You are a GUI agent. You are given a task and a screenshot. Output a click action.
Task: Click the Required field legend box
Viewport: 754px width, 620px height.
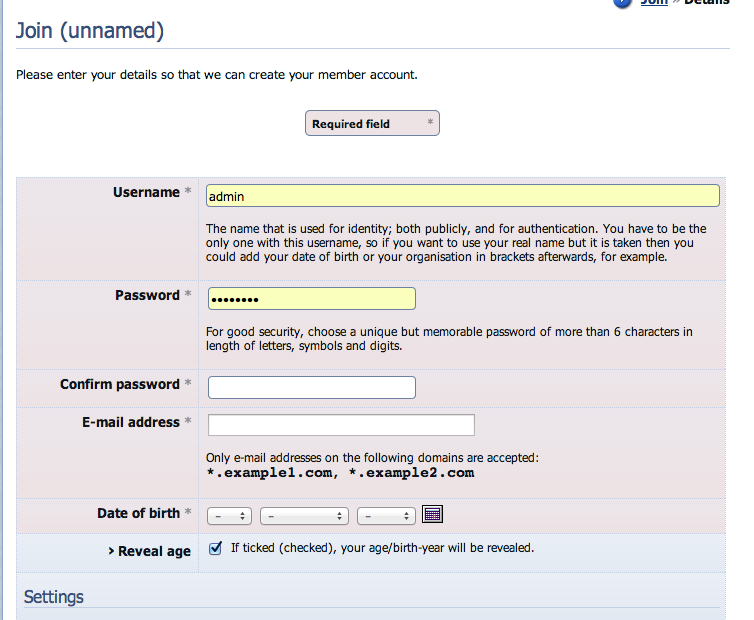(372, 124)
